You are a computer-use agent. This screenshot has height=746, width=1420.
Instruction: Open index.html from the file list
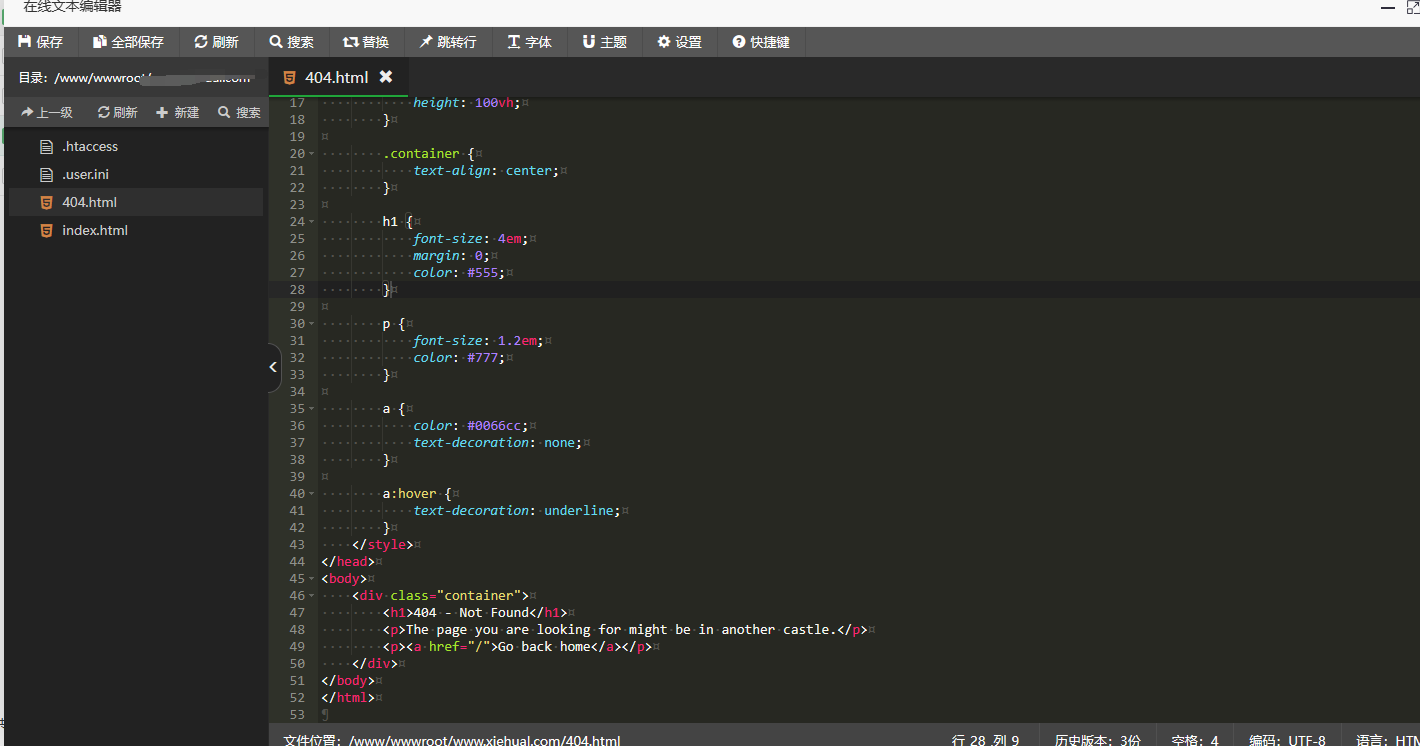(x=94, y=230)
